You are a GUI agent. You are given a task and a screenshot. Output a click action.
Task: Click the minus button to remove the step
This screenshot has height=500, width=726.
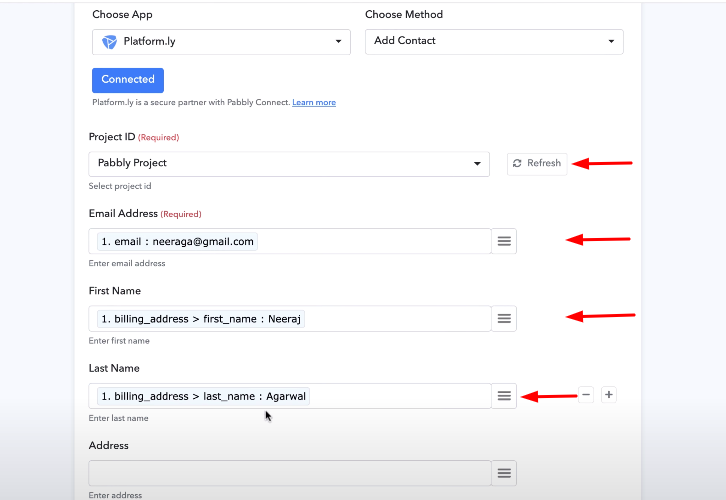(586, 395)
